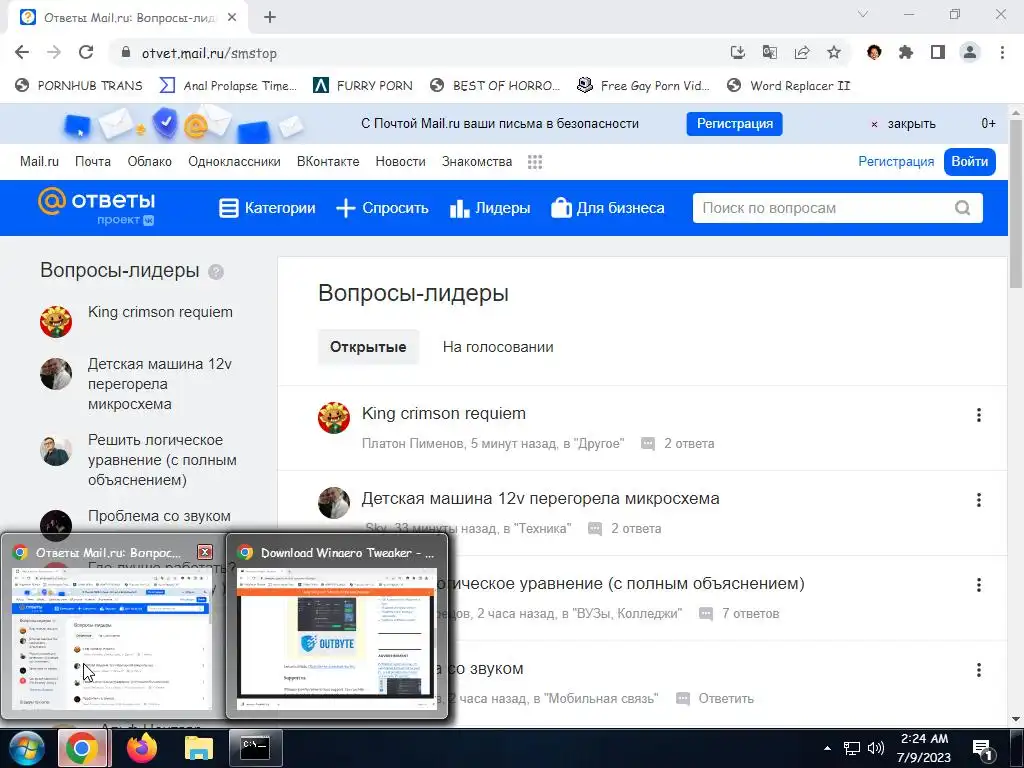1024x768 pixels.
Task: Open options for King crimson requiem question
Action: (978, 415)
